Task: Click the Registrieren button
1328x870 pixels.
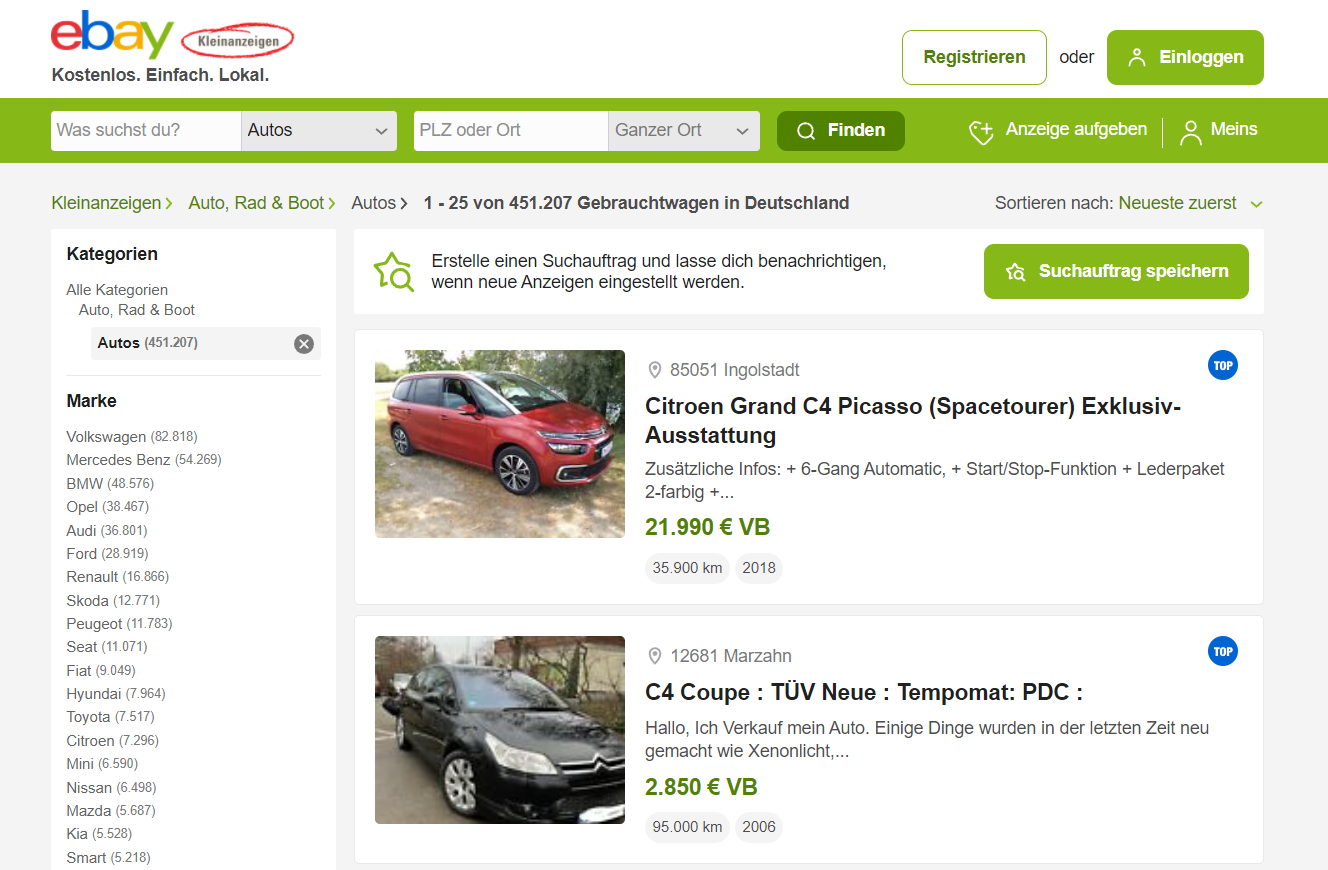Action: click(974, 57)
